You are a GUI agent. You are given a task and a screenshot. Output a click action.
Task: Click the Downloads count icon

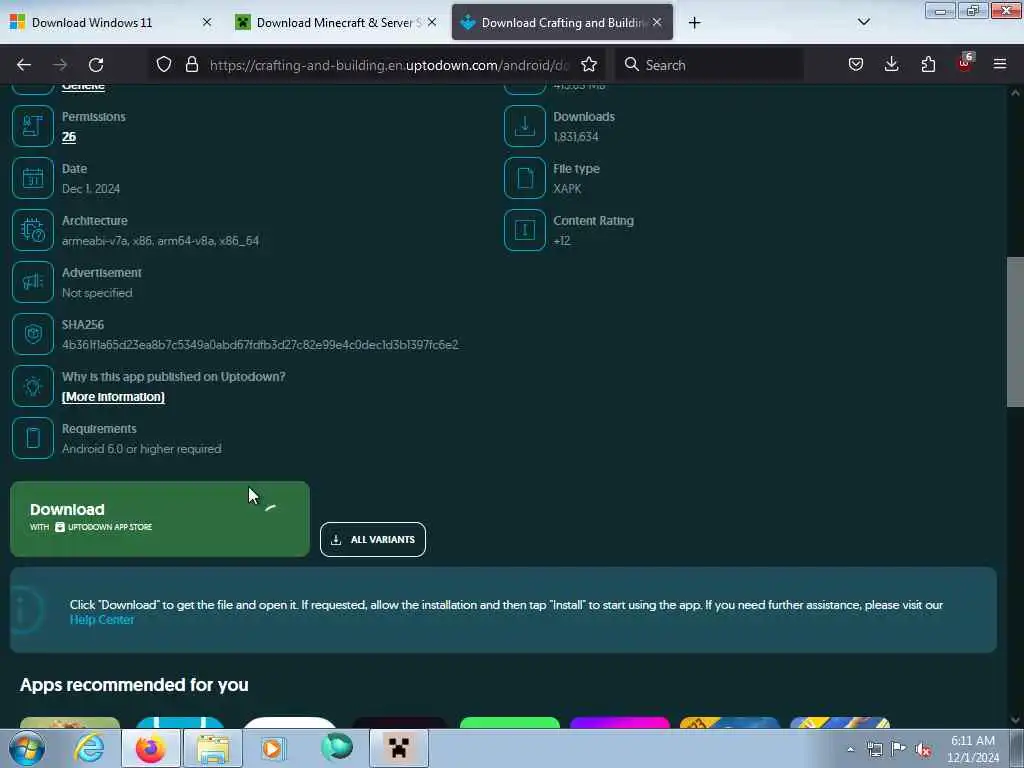point(524,126)
